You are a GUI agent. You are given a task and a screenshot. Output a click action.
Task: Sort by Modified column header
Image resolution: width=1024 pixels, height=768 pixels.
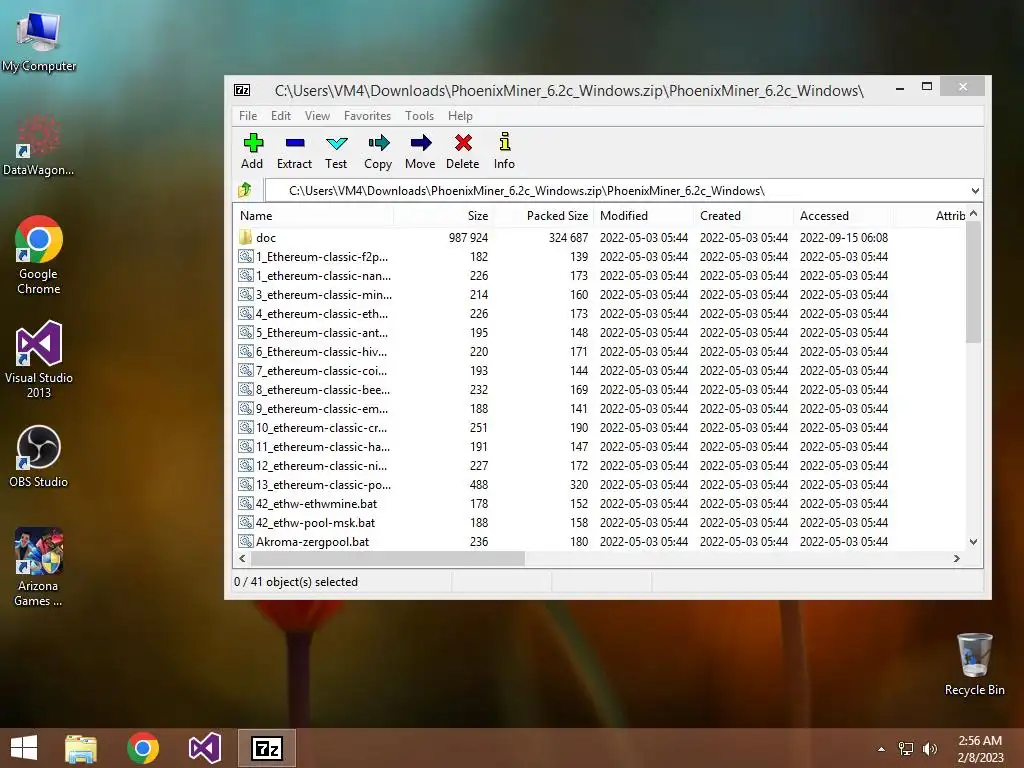[x=644, y=216]
